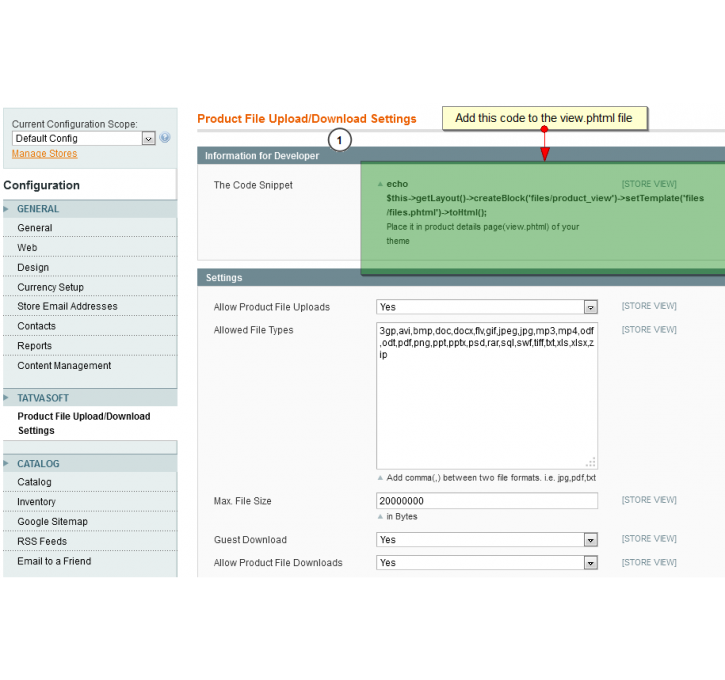Open Store Email Addresses configuration
The width and height of the screenshot is (725, 680).
tap(67, 306)
